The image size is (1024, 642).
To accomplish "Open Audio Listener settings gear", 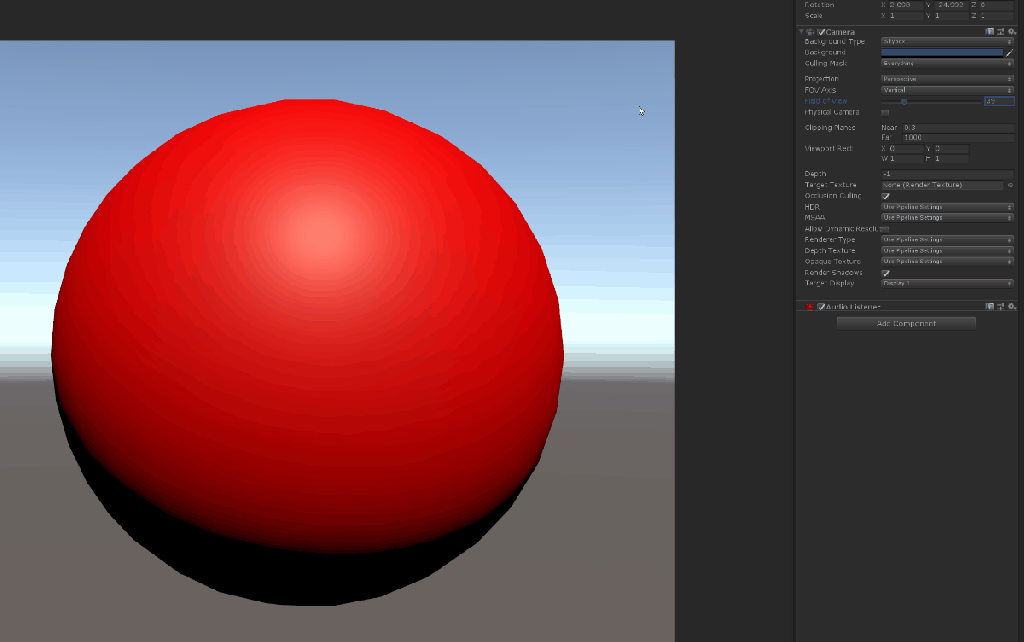I will coord(1012,306).
